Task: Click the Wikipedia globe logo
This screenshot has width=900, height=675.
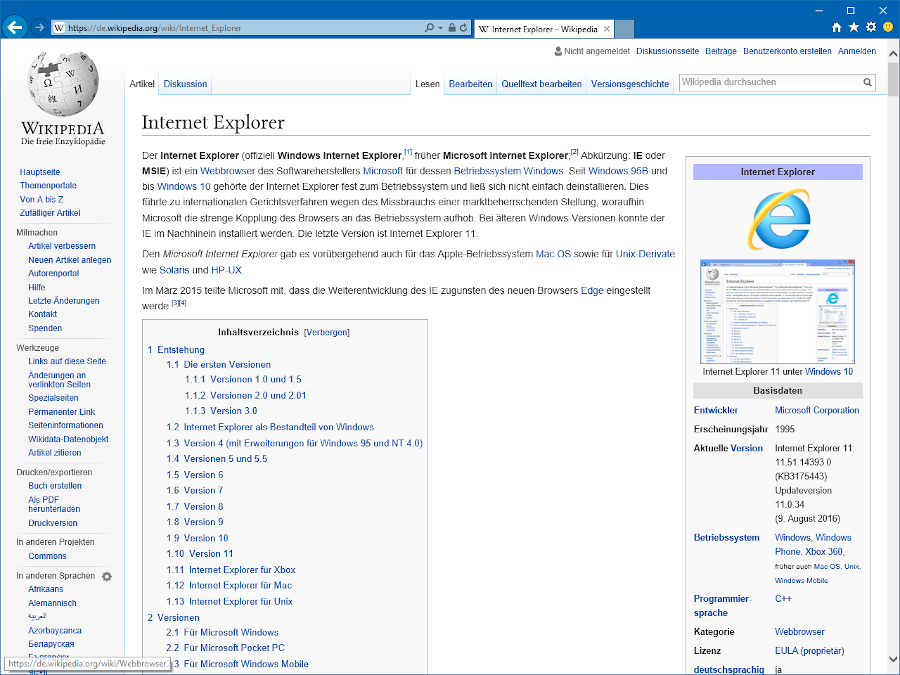Action: pos(63,84)
